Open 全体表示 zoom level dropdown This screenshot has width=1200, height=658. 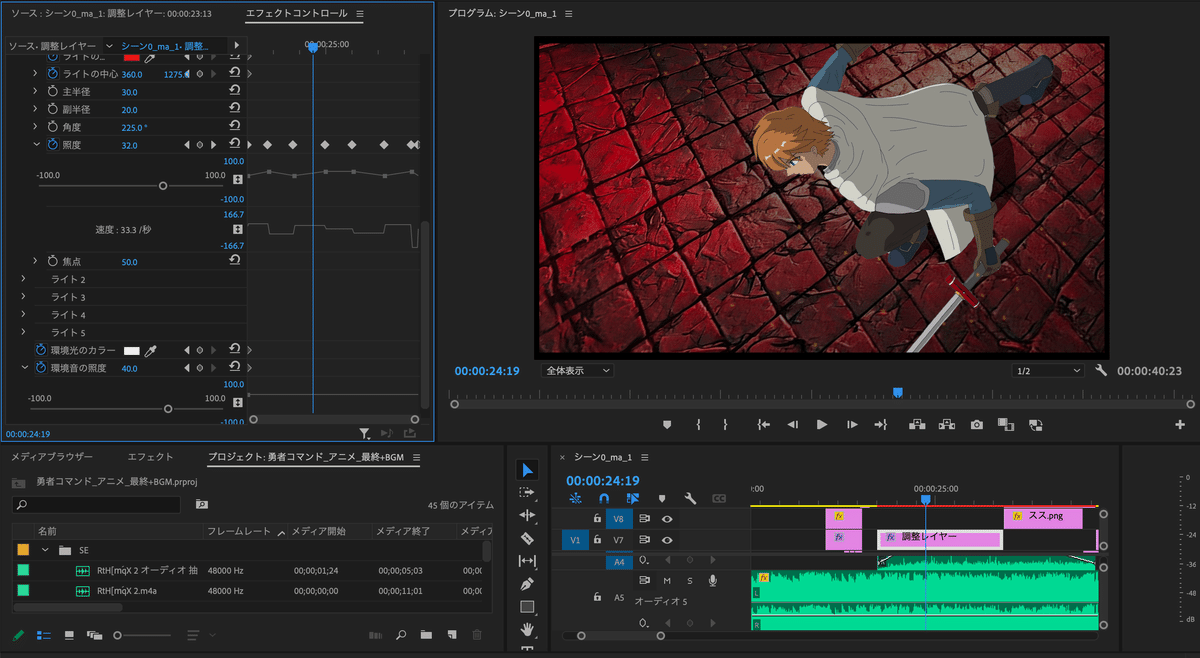click(x=578, y=371)
